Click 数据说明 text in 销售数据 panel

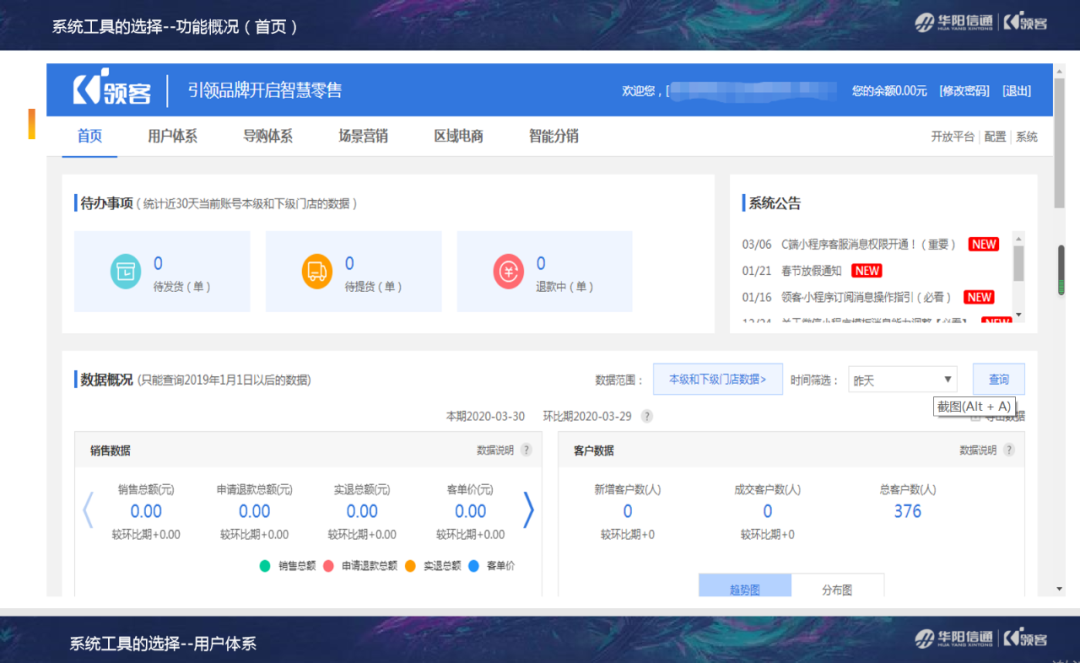[x=495, y=450]
